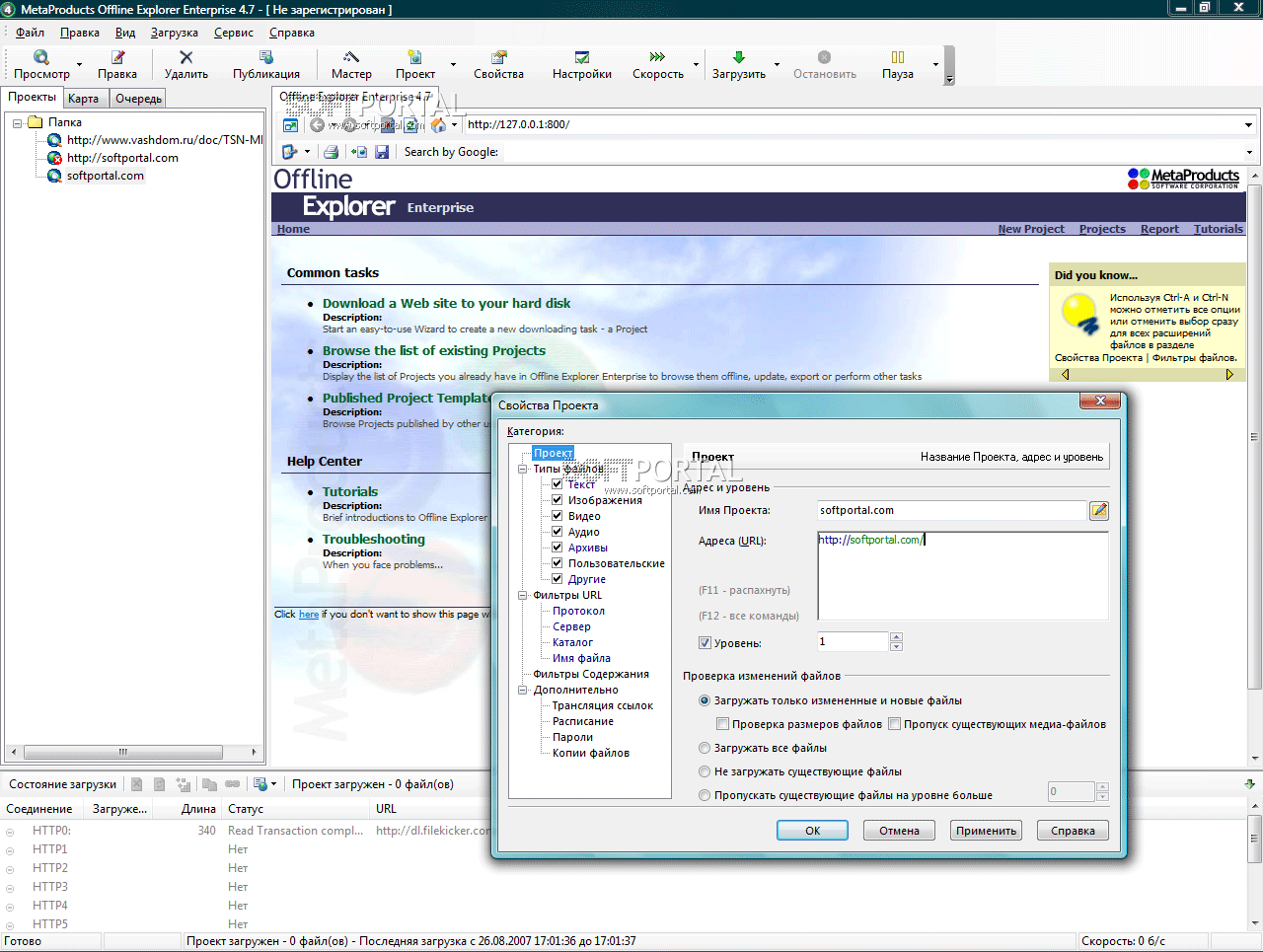Toggle the Видео file type checkbox
The image size is (1263, 952).
pyautogui.click(x=557, y=516)
